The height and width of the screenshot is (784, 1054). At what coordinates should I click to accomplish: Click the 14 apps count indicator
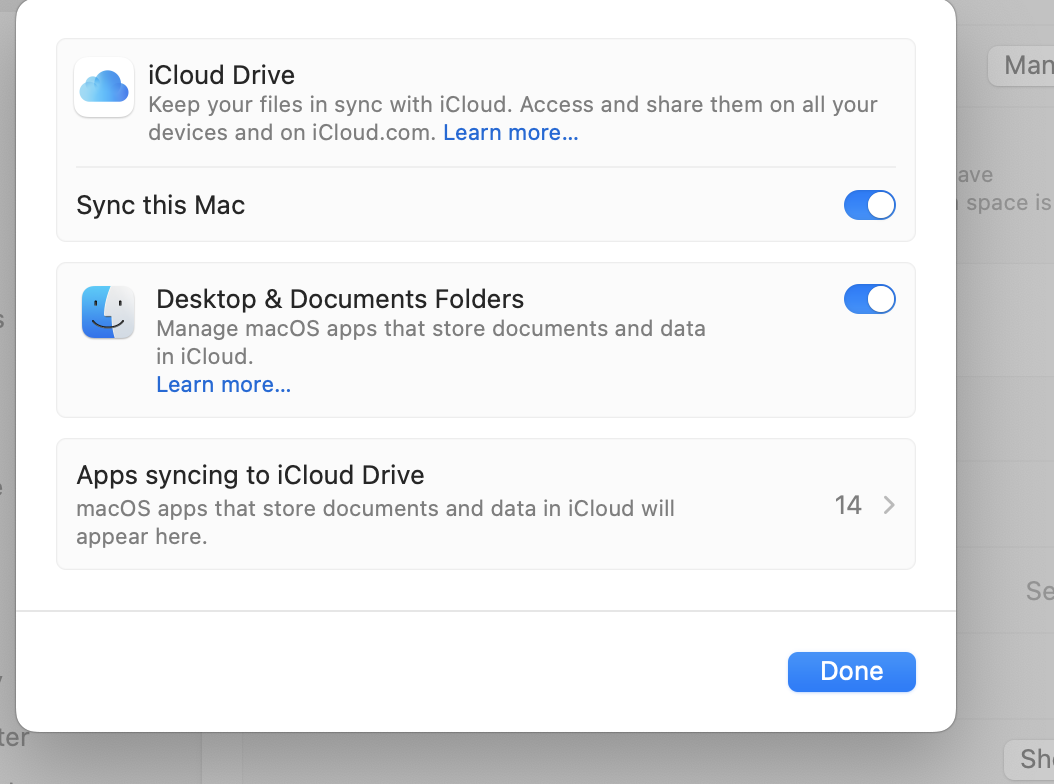(x=848, y=505)
